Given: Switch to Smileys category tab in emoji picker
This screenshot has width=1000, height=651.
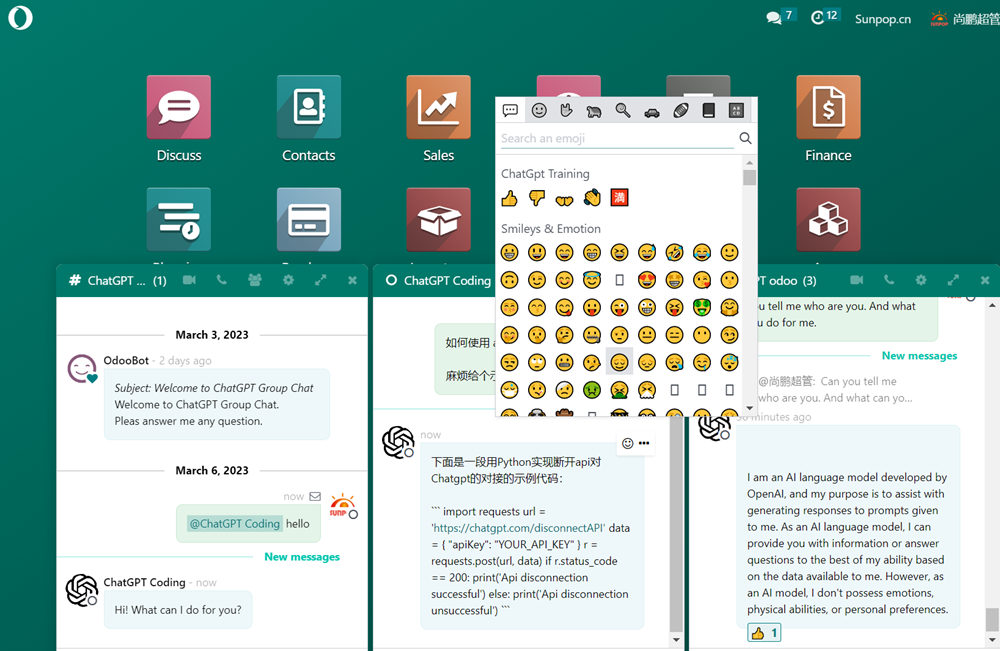Looking at the screenshot, I should coord(539,110).
